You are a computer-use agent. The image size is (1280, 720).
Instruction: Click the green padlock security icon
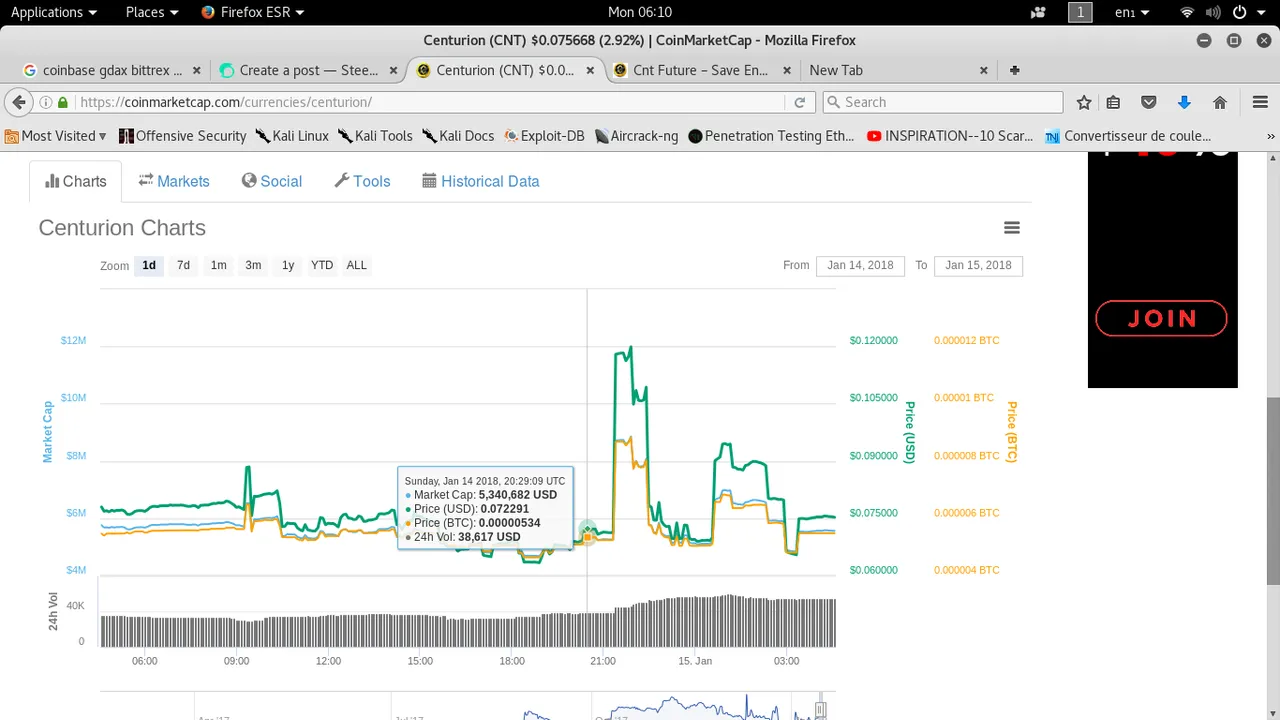(x=63, y=102)
